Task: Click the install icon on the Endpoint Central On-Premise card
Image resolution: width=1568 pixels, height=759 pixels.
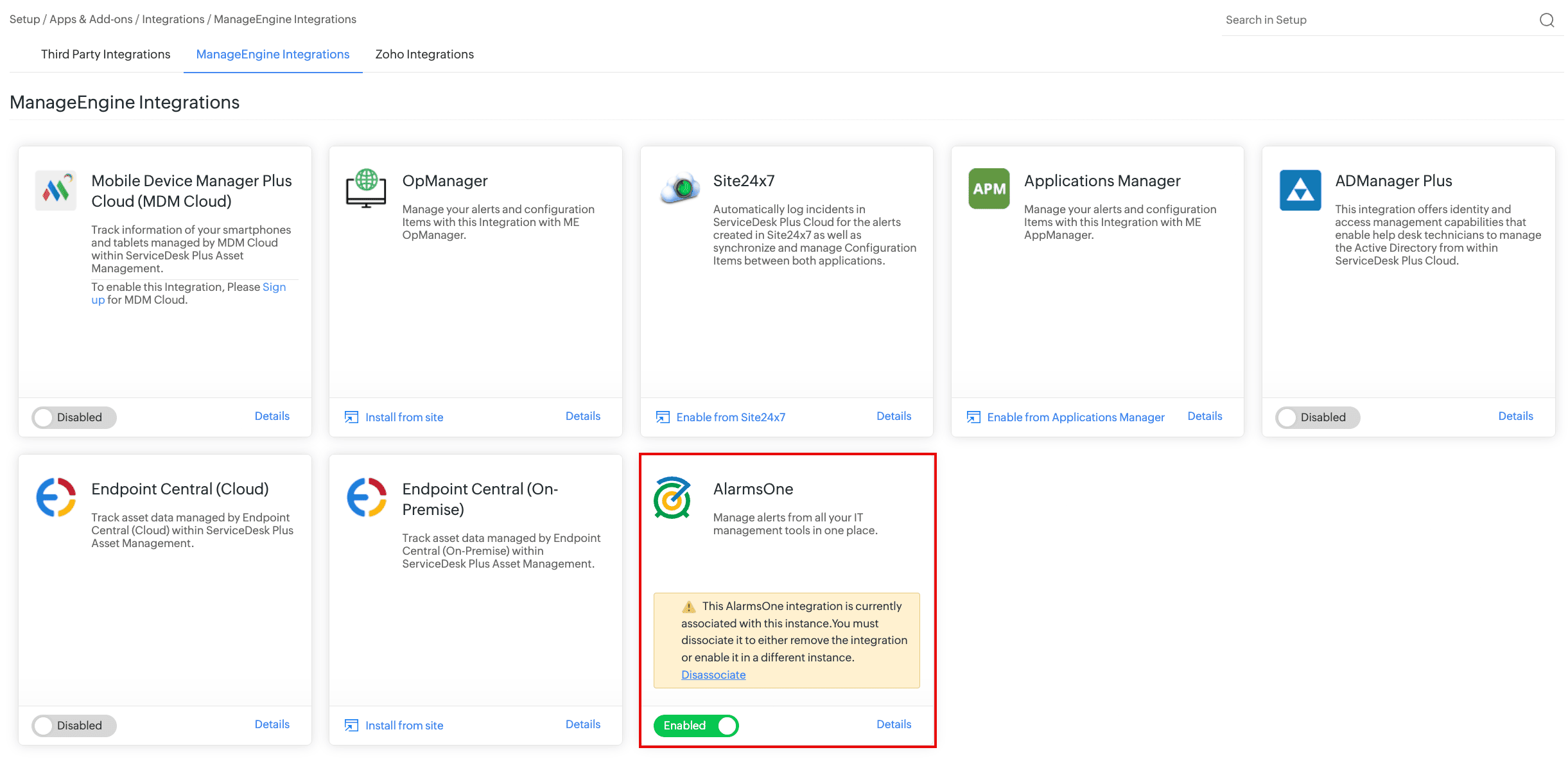Action: 351,726
